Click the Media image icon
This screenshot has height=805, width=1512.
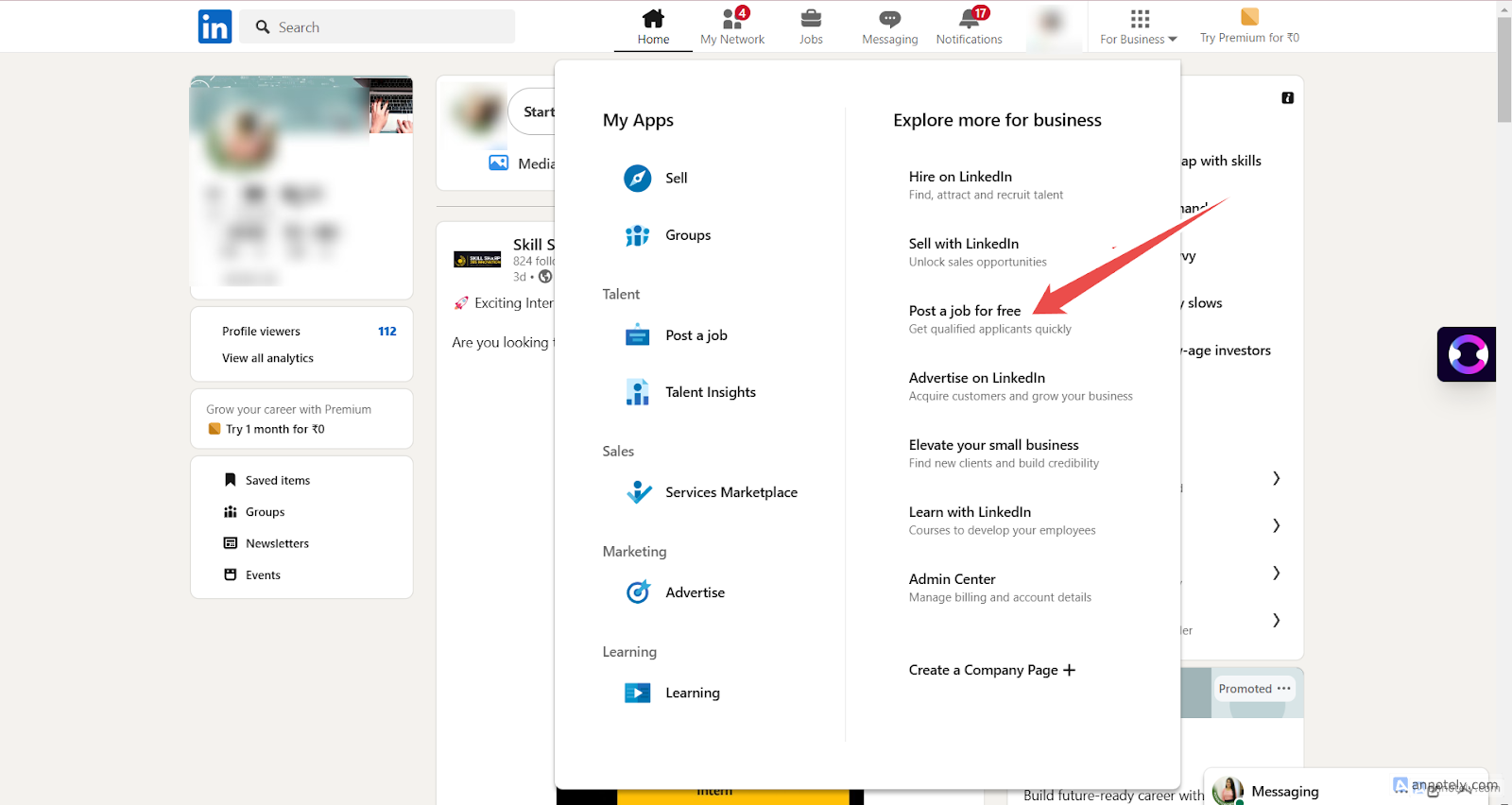pyautogui.click(x=498, y=163)
